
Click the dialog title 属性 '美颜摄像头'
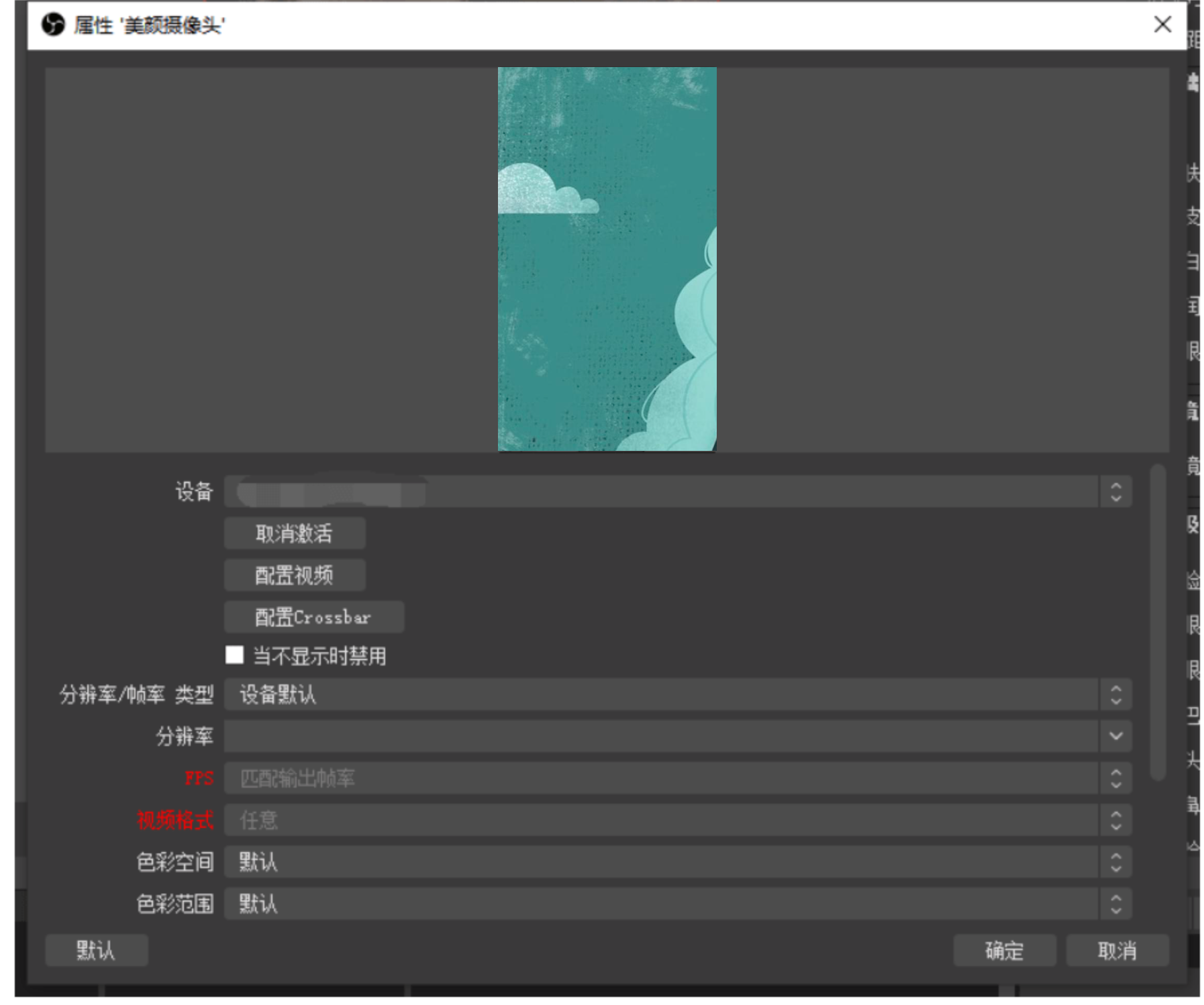coord(149,25)
